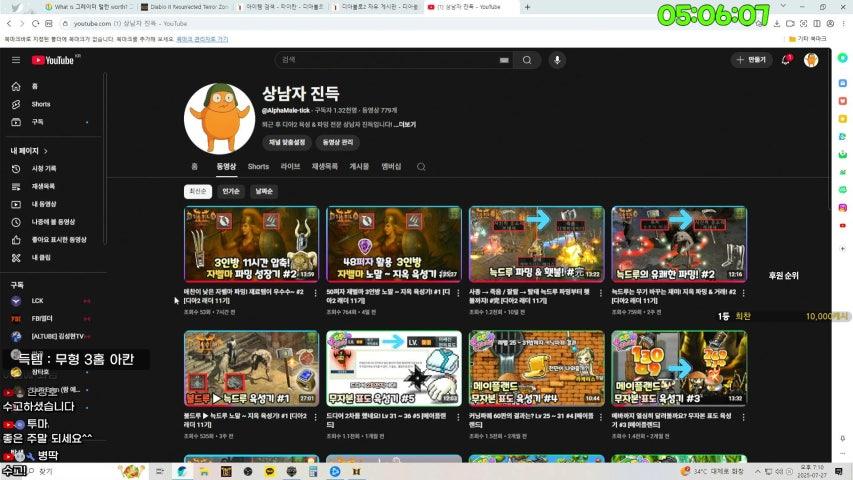Open the Edge browser on taskbar
Viewport: 853px width, 480px height.
tap(182, 471)
